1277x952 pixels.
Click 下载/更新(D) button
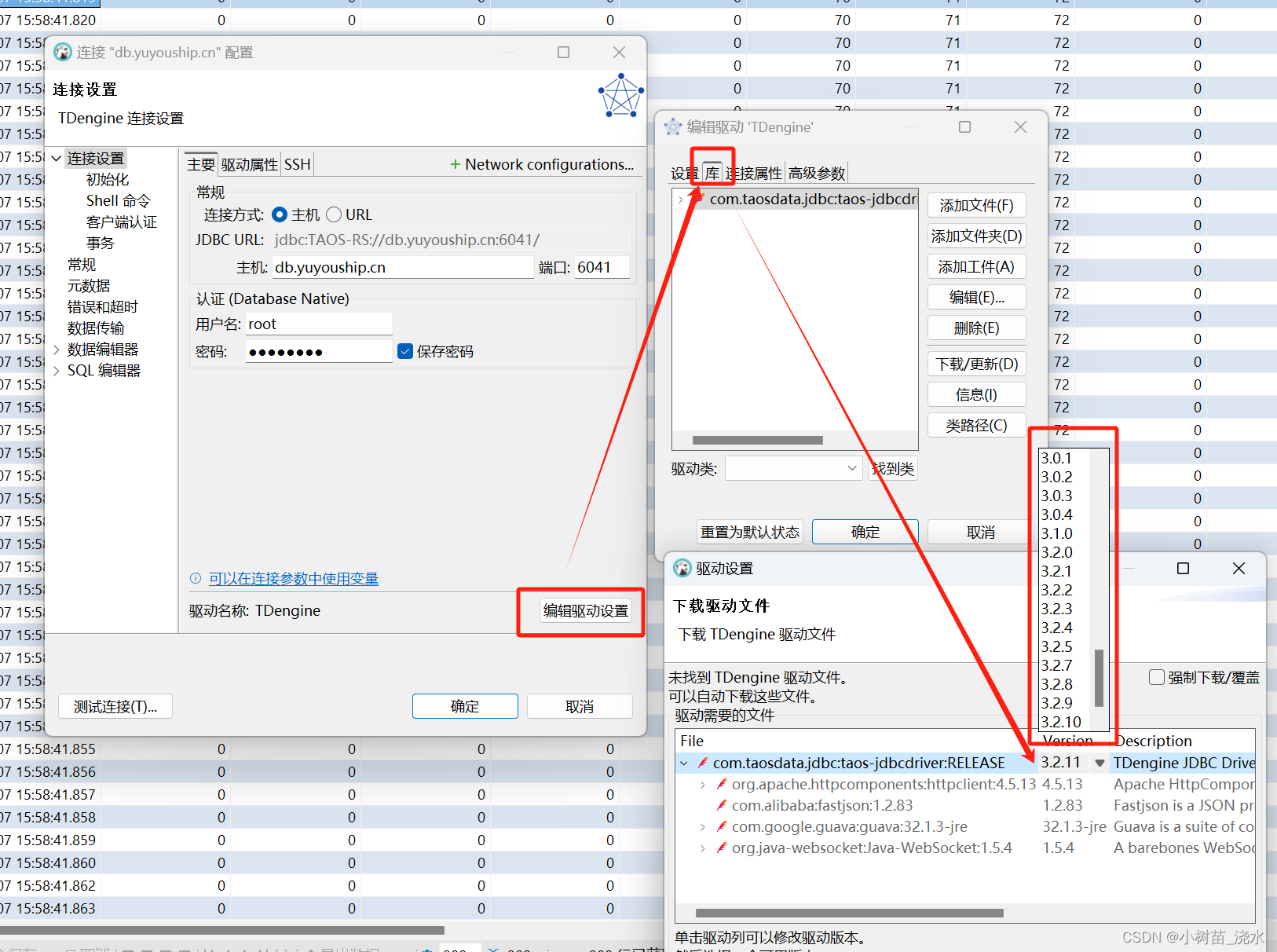click(977, 364)
